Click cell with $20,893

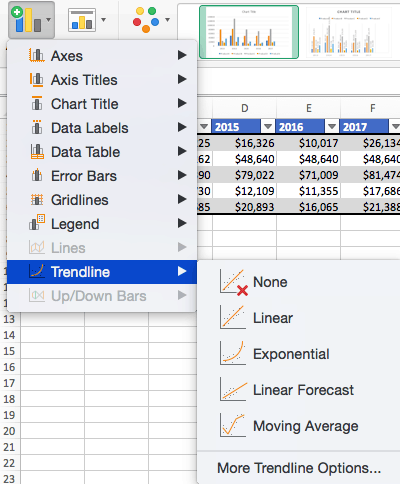[x=244, y=207]
